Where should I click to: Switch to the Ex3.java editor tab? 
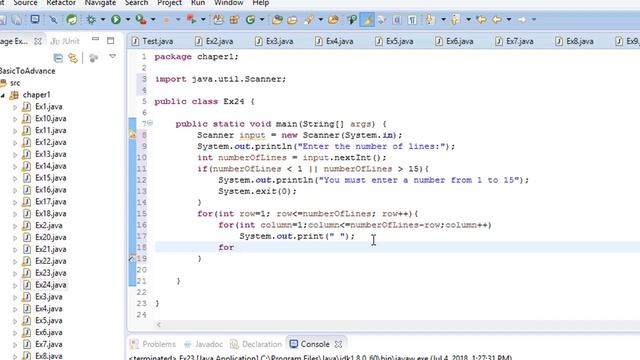point(275,41)
